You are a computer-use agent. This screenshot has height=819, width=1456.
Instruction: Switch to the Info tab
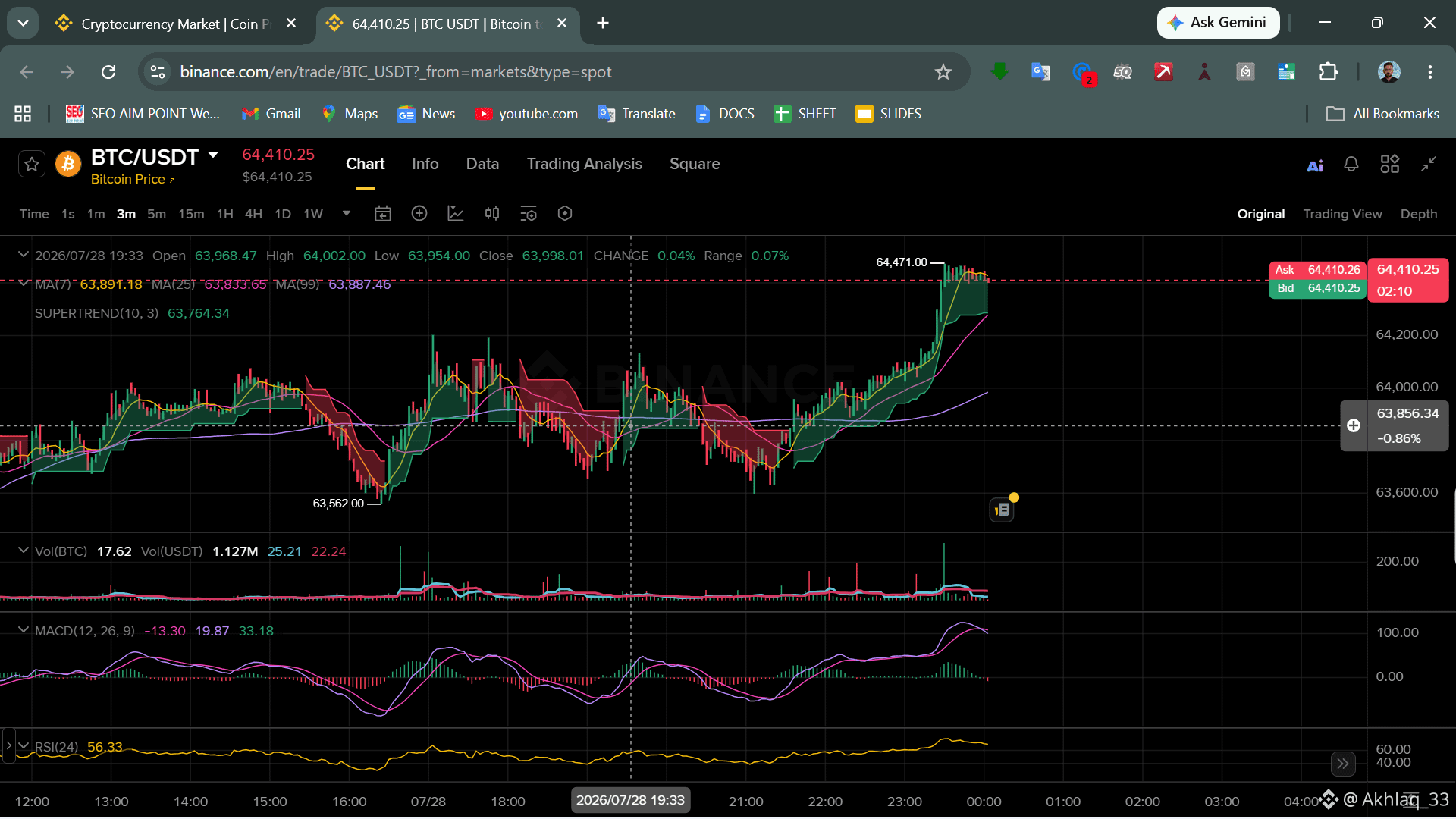point(425,164)
